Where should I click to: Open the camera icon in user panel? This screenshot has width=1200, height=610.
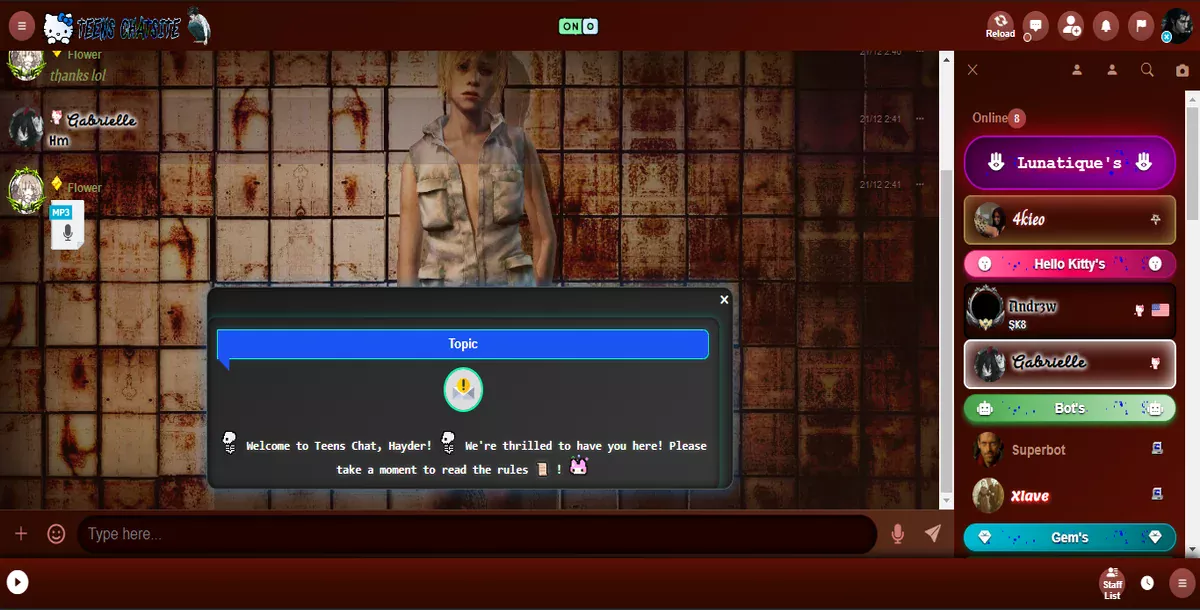1182,70
